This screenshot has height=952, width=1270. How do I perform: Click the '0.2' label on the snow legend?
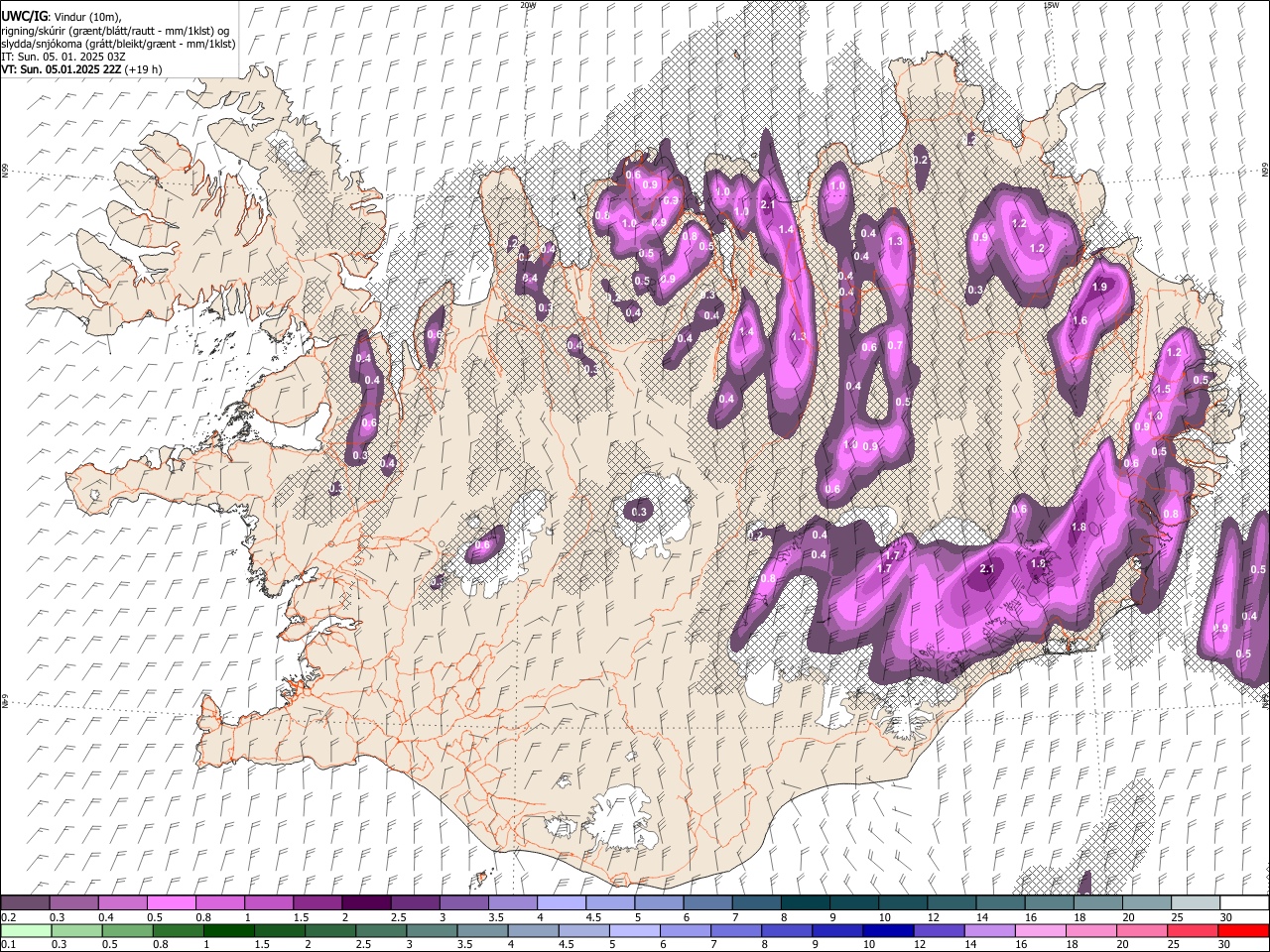7,917
